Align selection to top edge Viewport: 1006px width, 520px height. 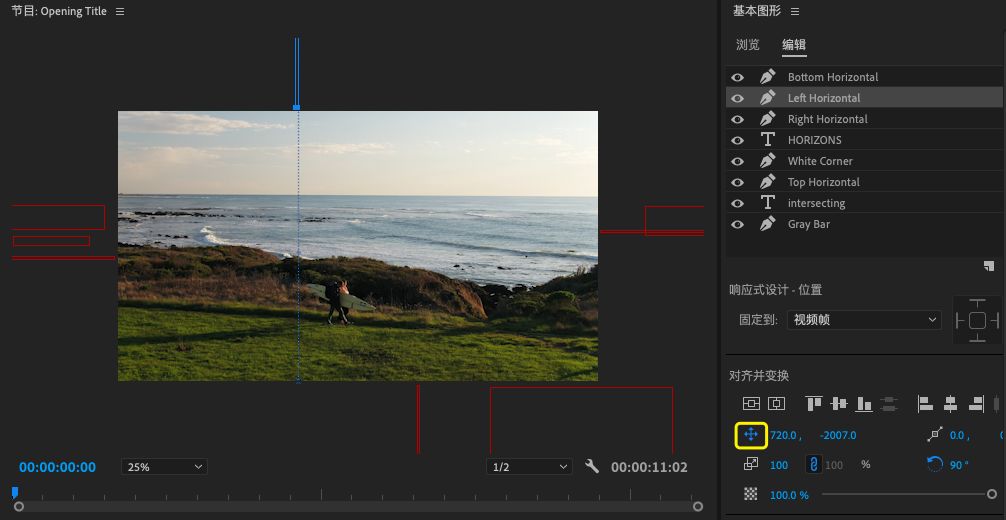(x=814, y=404)
